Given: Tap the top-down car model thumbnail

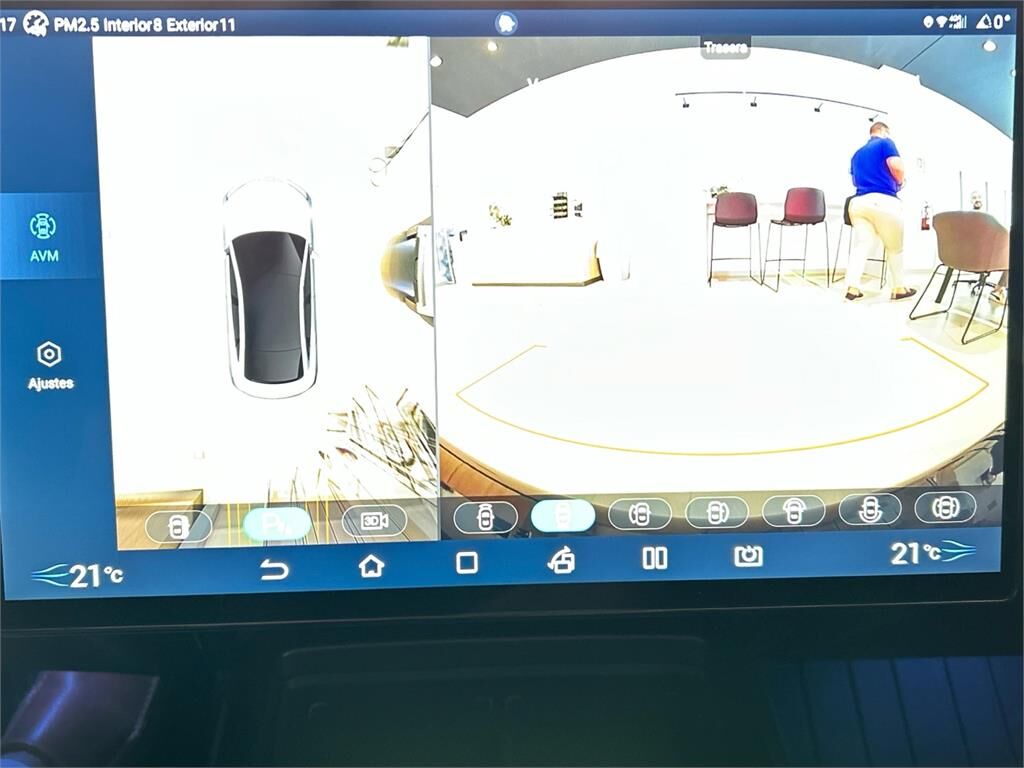Looking at the screenshot, I should point(270,288).
